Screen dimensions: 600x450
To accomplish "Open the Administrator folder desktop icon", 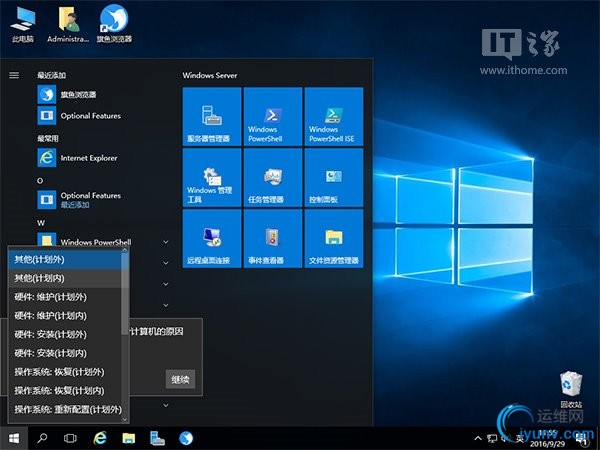I will coord(68,24).
